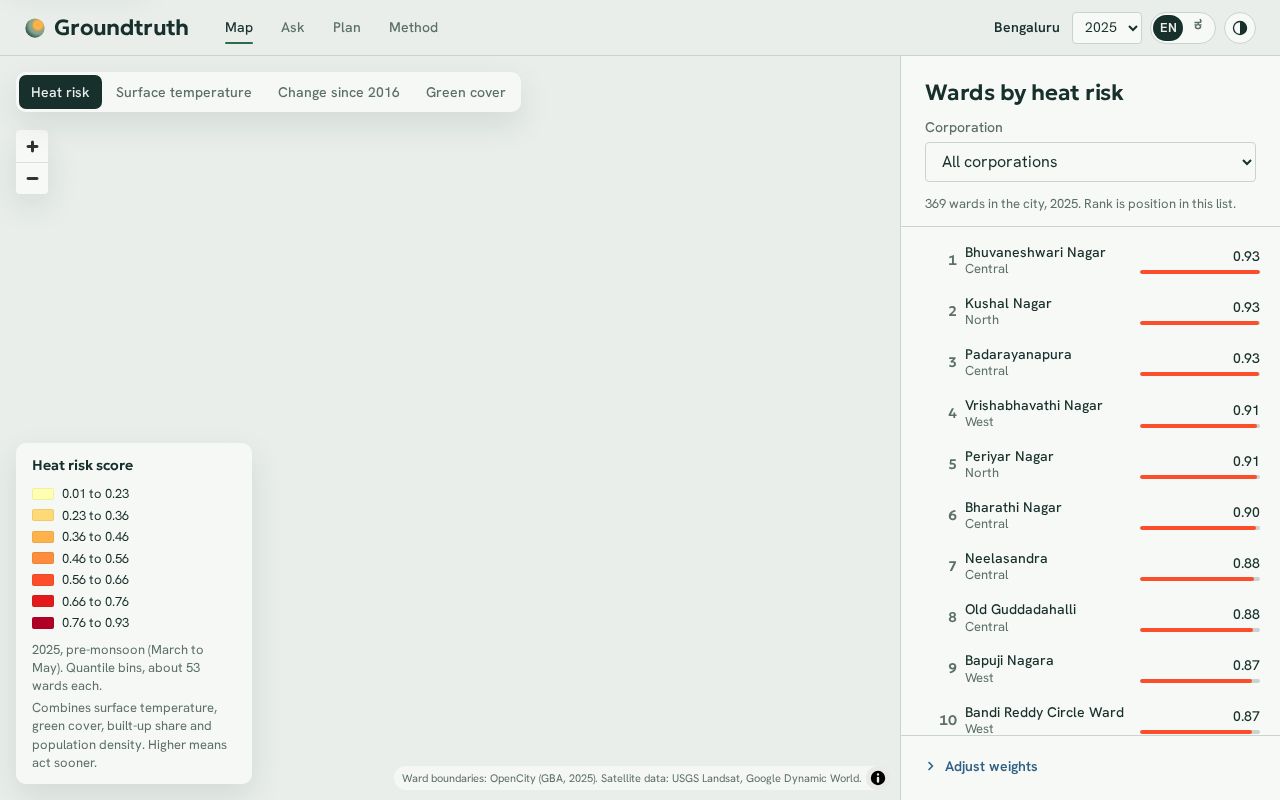
Task: Select Kushal Nagar ward in list
Action: [x=1090, y=311]
